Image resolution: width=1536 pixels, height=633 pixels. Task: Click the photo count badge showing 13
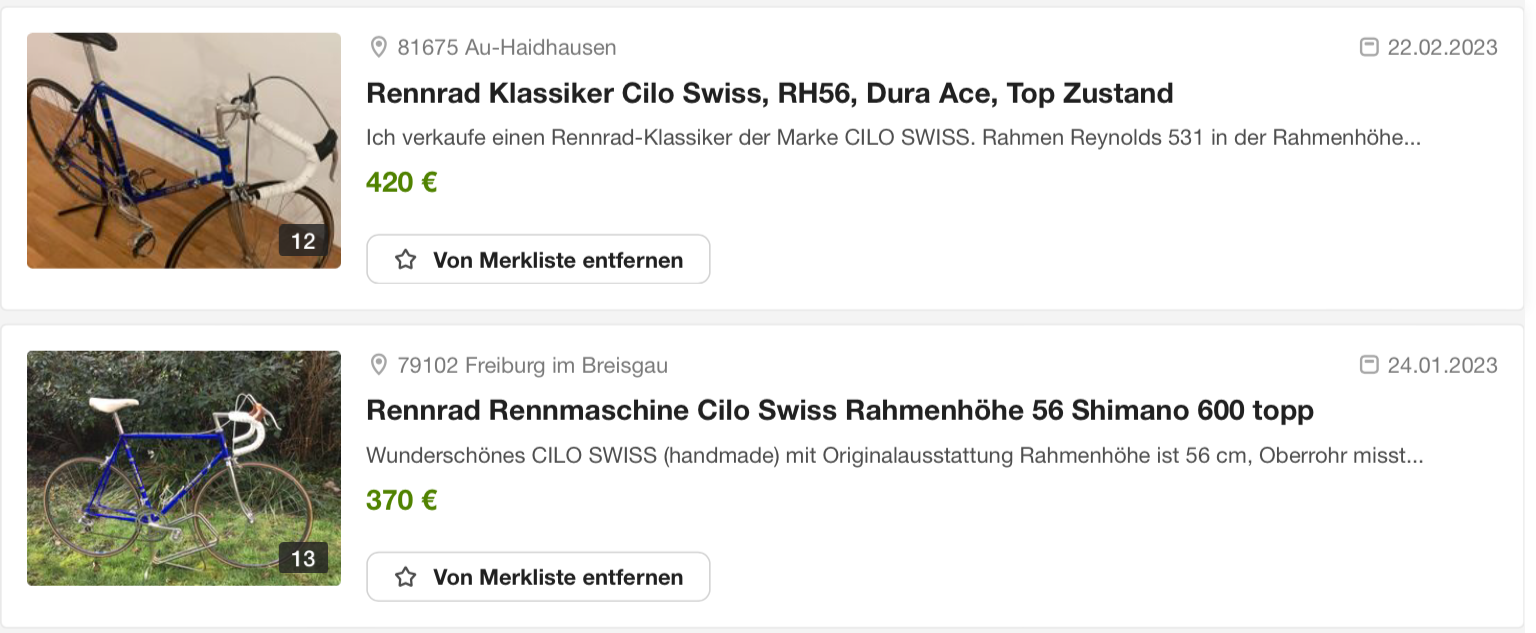coord(303,558)
